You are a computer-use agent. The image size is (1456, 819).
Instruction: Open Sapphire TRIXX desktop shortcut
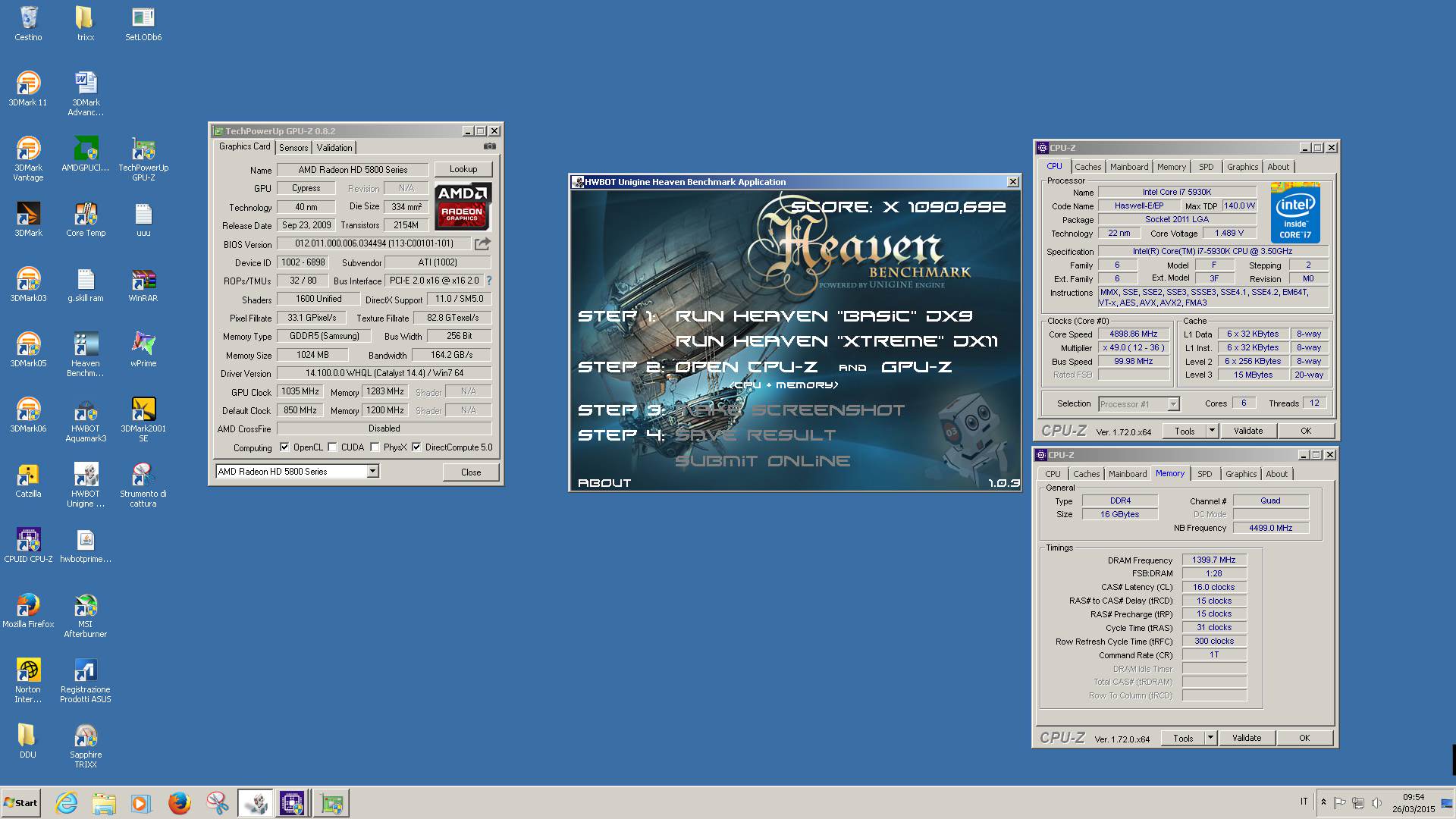85,746
